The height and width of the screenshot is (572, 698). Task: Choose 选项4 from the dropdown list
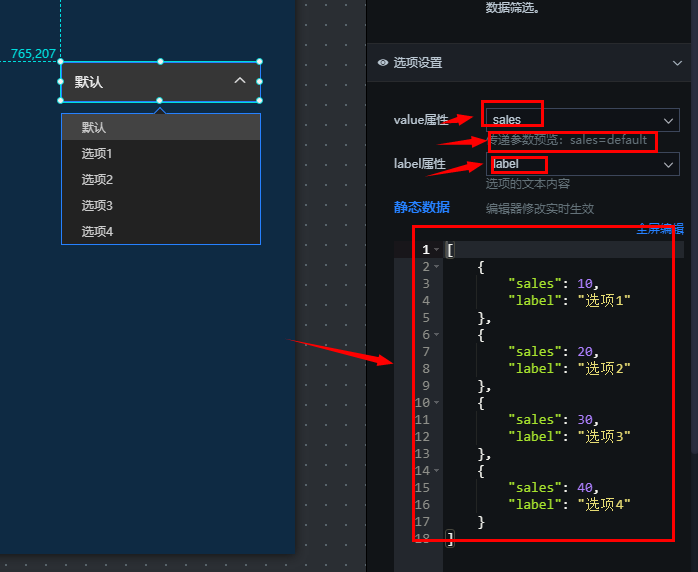click(x=161, y=231)
